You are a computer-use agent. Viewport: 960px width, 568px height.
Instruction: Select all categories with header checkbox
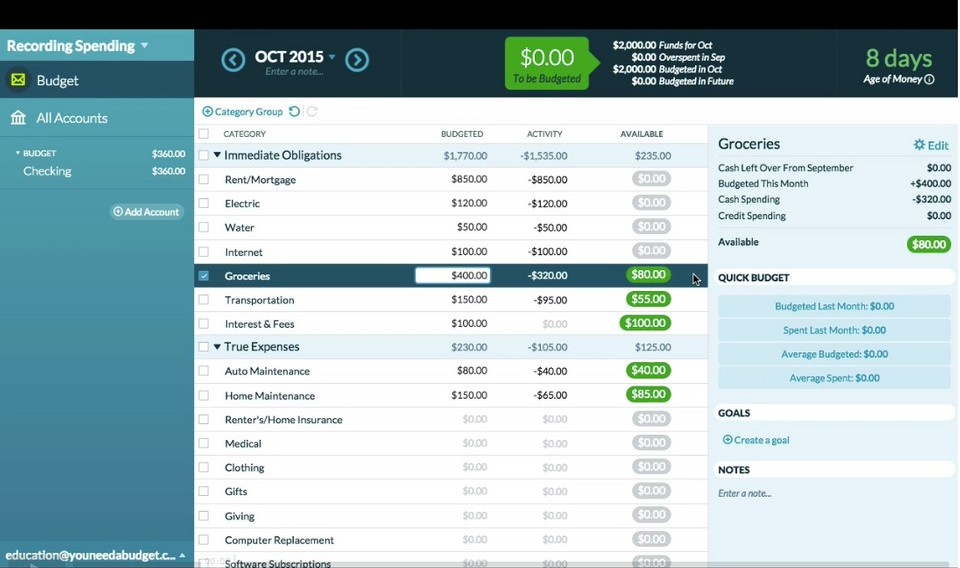coord(204,133)
